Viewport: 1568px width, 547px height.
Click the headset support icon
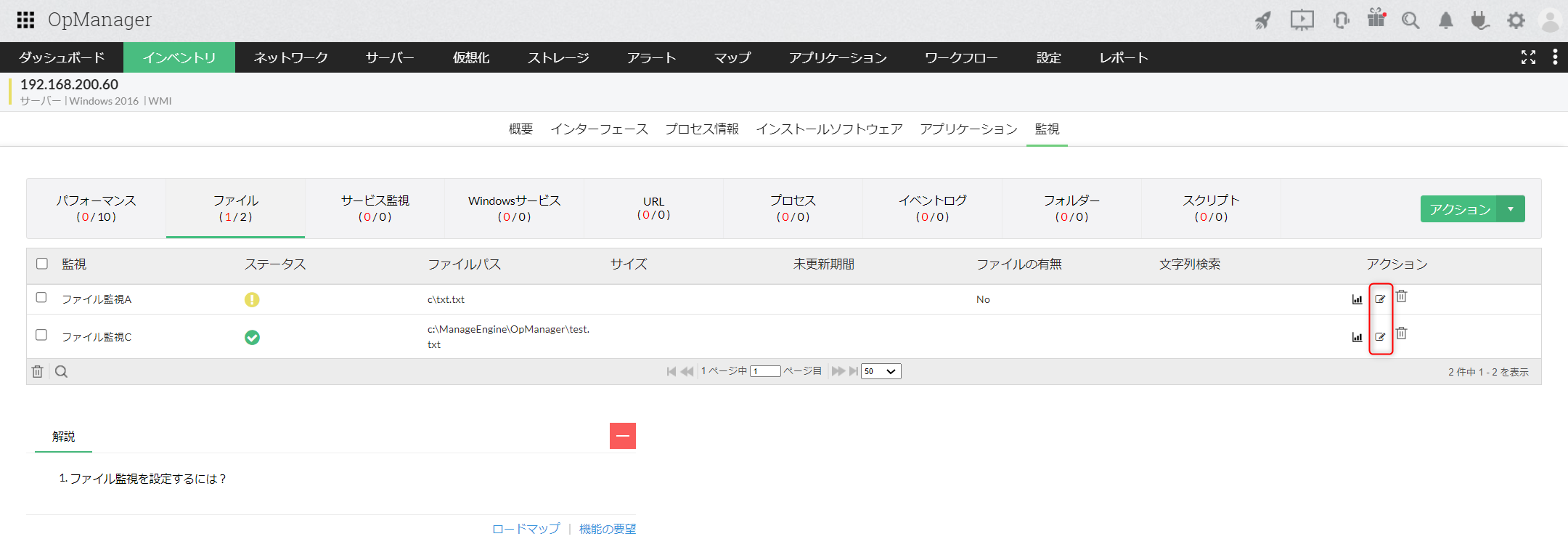pyautogui.click(x=1341, y=20)
